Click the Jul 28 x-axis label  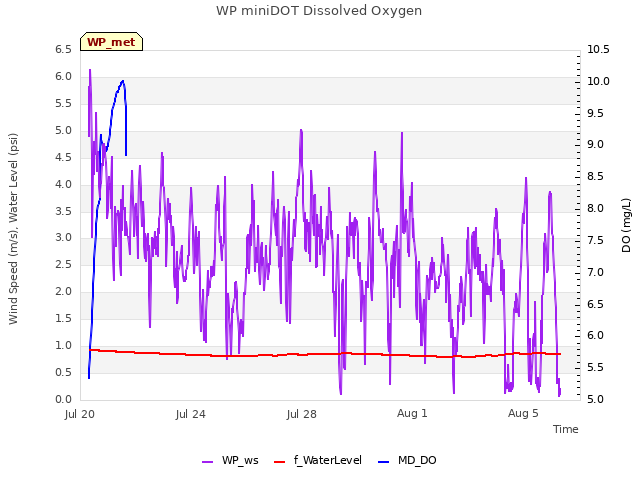pyautogui.click(x=302, y=414)
